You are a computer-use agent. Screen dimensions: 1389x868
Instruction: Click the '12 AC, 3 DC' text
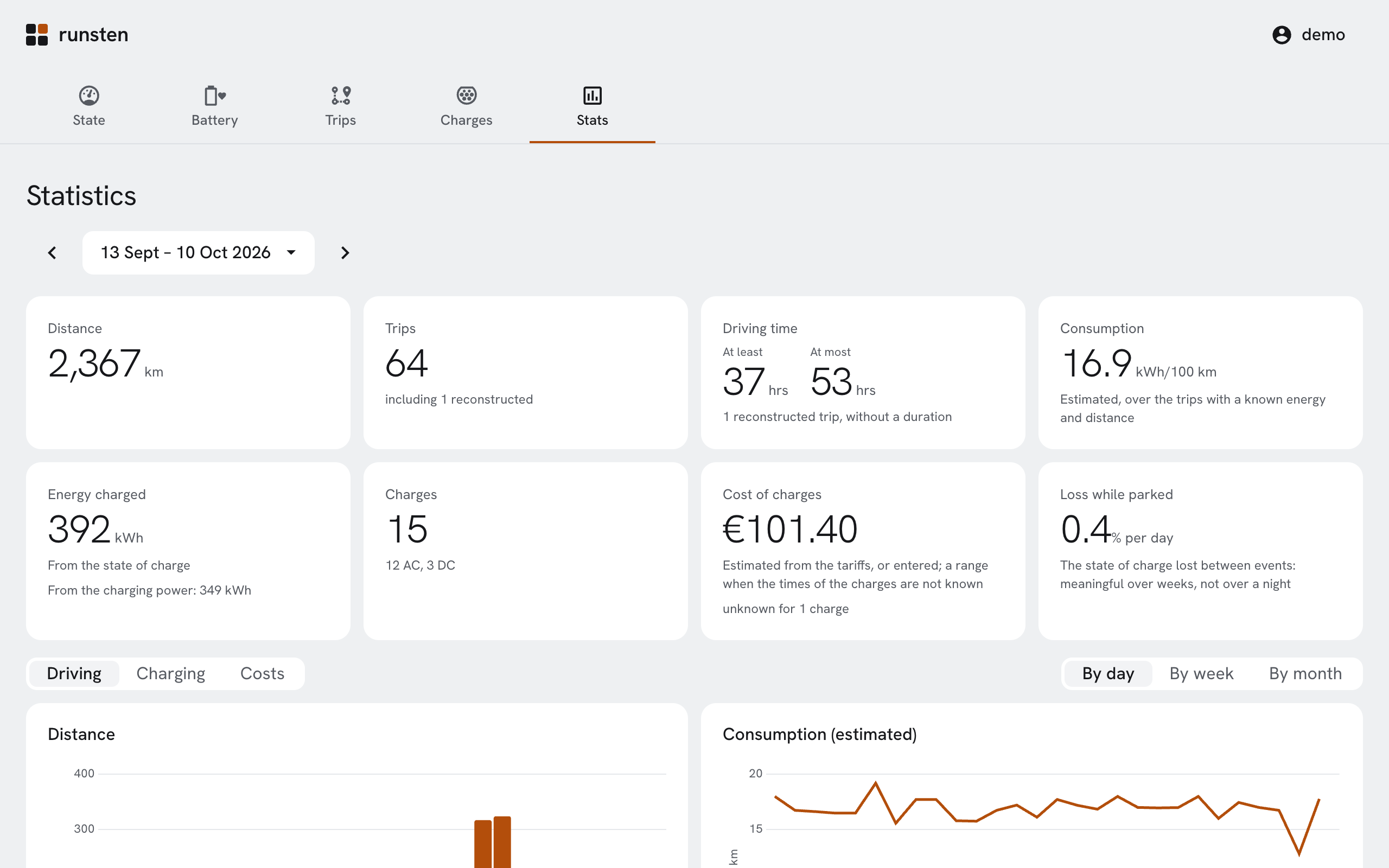pos(420,565)
